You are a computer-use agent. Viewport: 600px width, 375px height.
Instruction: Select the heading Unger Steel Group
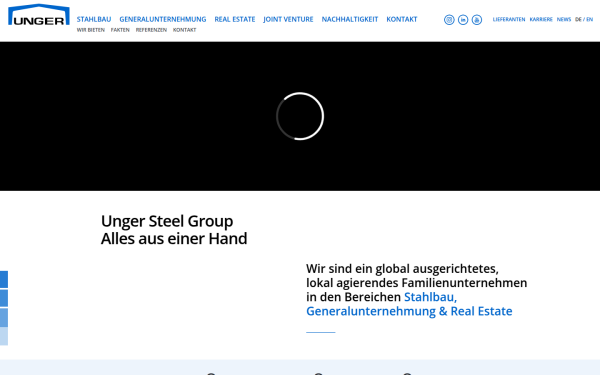click(x=167, y=221)
